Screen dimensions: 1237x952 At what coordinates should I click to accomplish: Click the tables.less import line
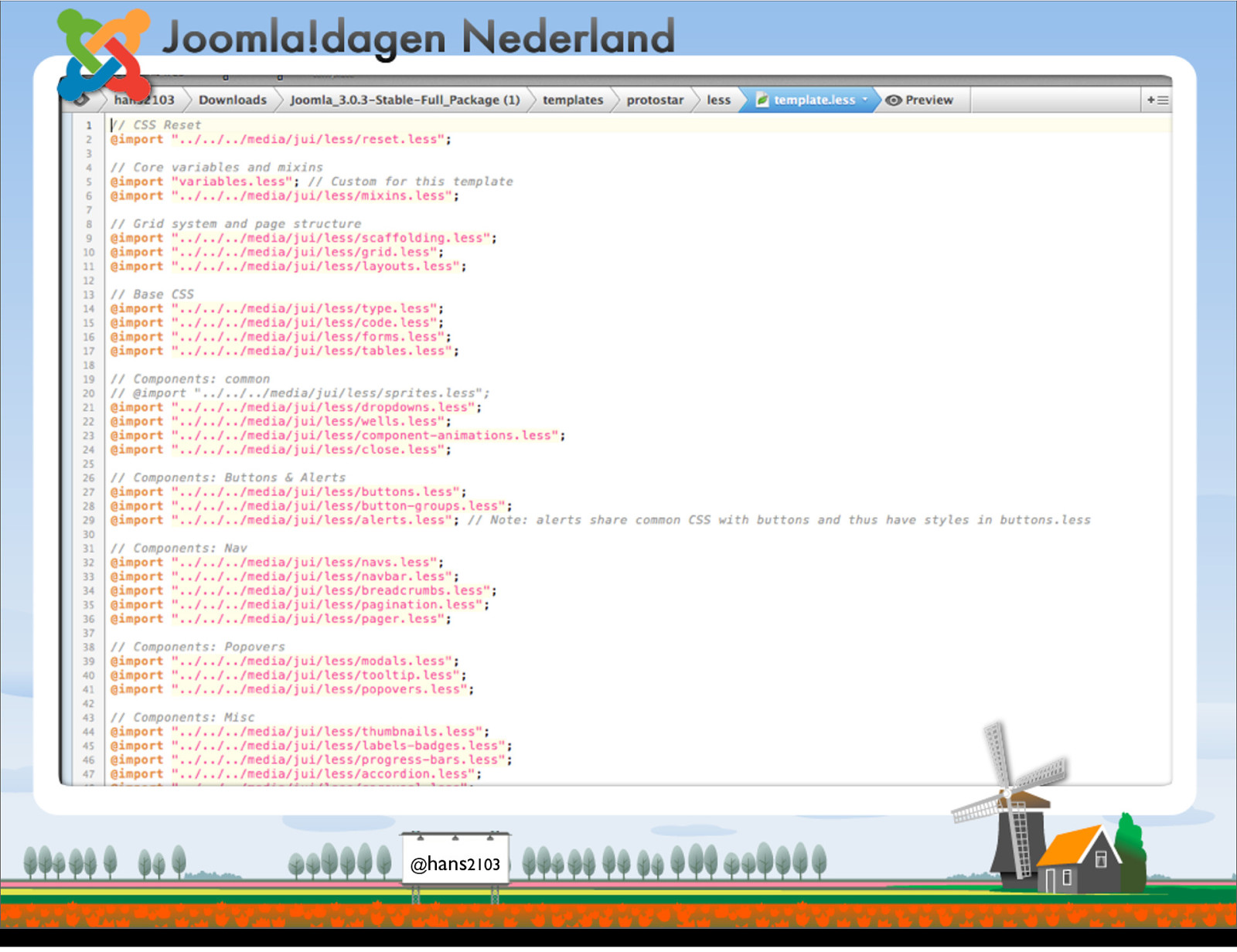pyautogui.click(x=285, y=351)
